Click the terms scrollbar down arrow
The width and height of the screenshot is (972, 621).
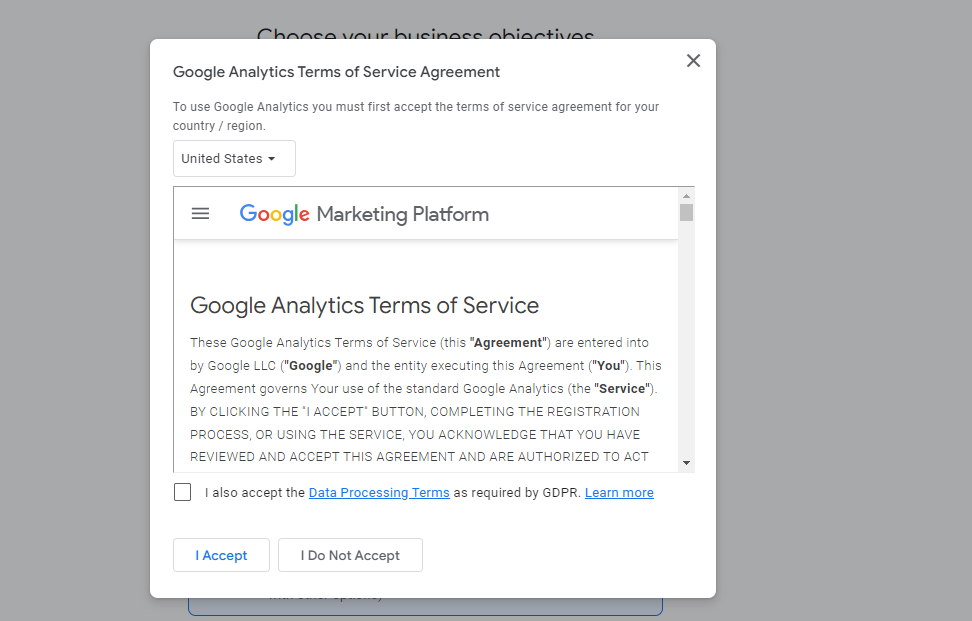click(x=686, y=463)
